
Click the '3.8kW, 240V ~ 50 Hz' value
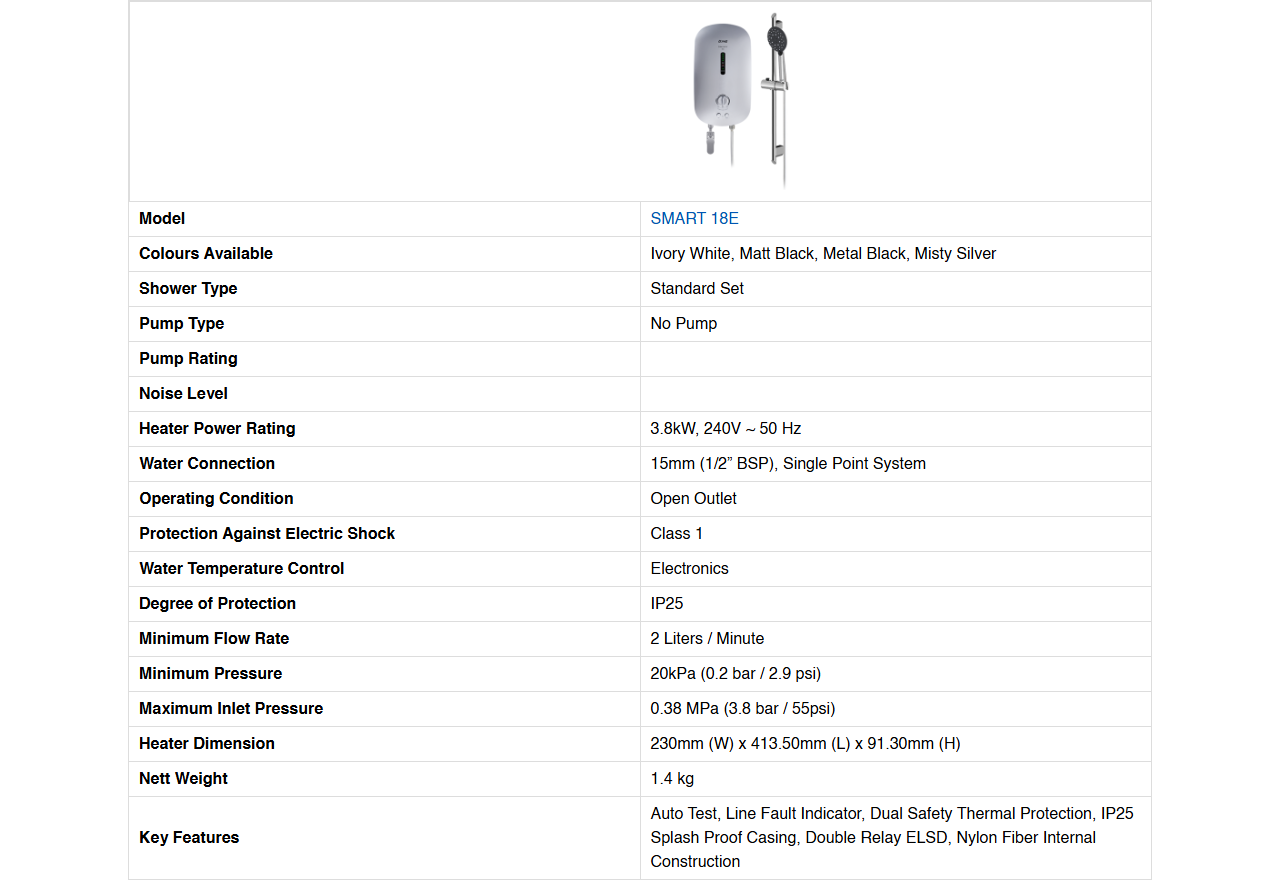pos(726,428)
